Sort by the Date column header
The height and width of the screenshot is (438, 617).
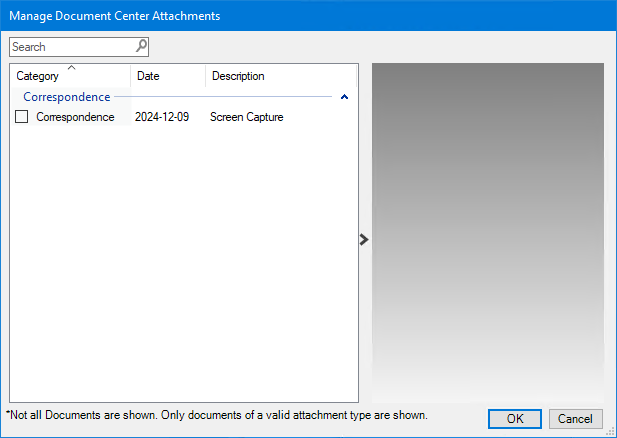(148, 76)
